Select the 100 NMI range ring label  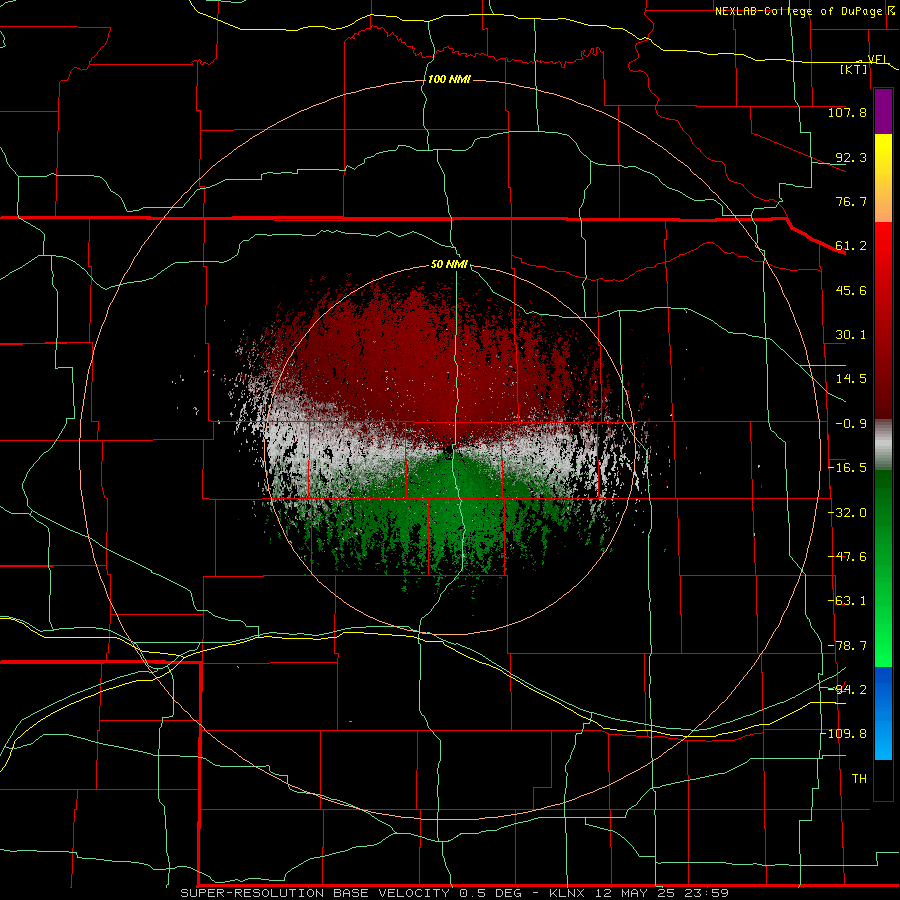tap(449, 79)
